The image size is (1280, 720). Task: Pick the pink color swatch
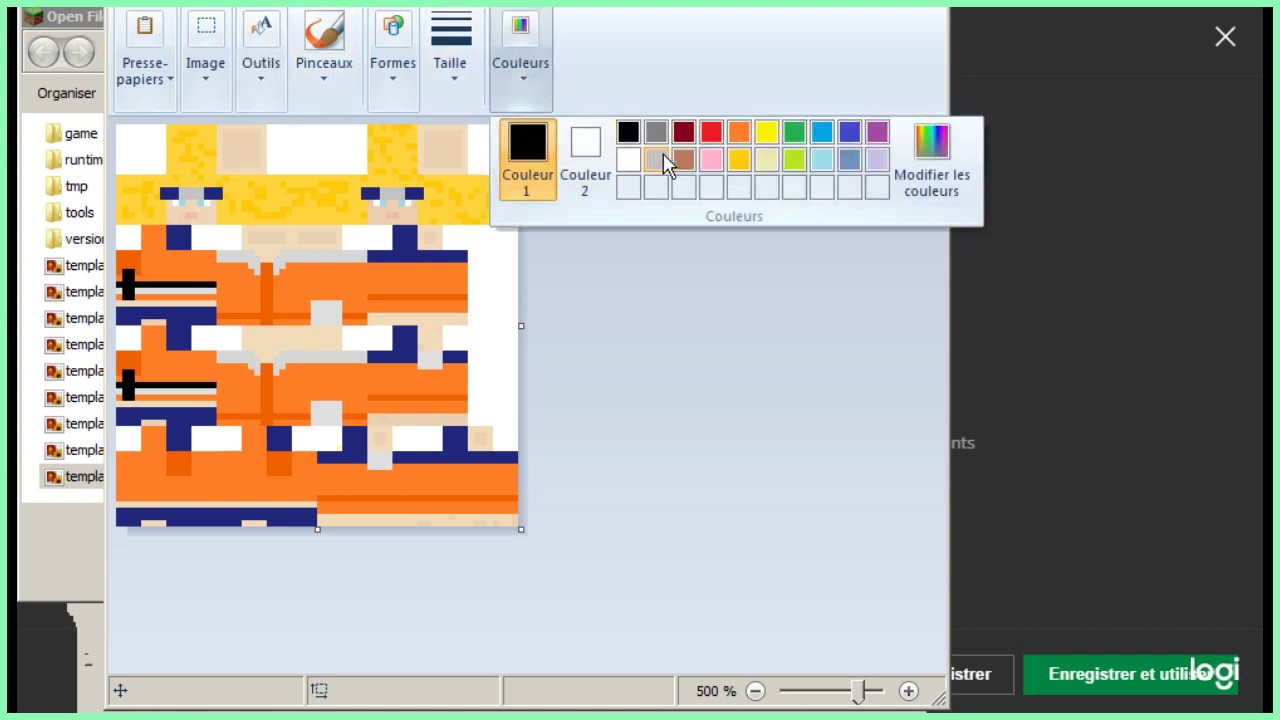711,159
